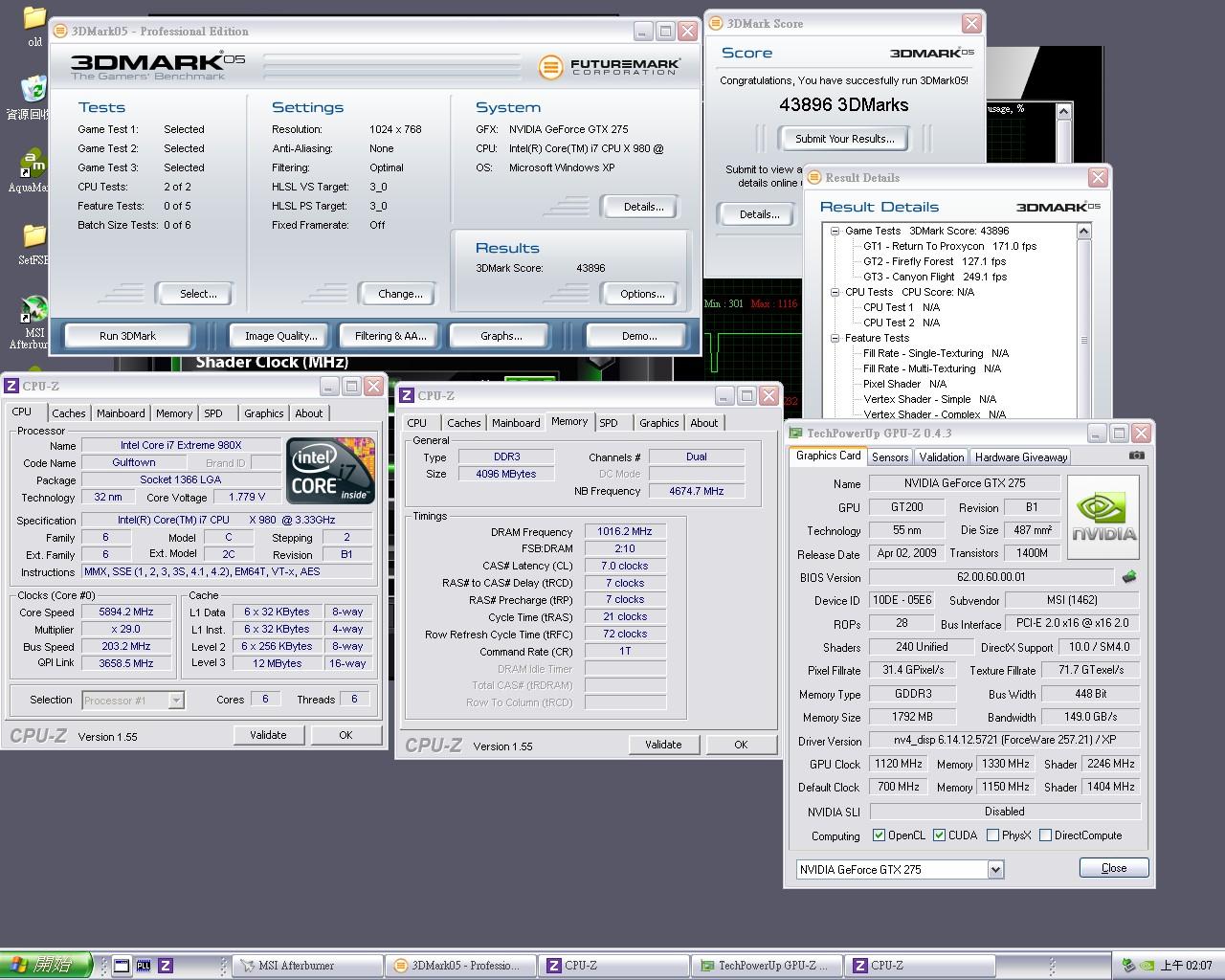Click the Intel Core i7 logo in CPU-Z
Screen dimensions: 1225x980
tap(331, 471)
